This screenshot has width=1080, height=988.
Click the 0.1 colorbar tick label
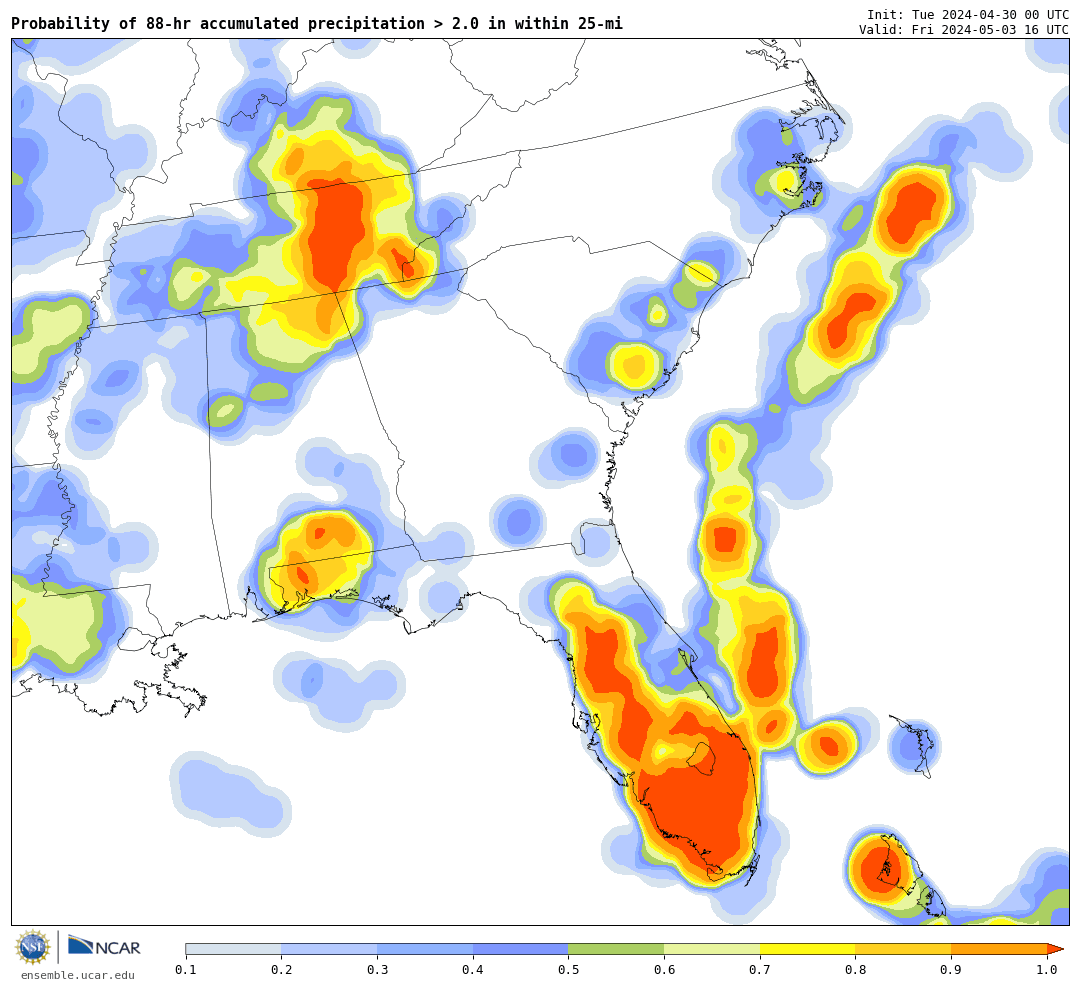point(185,969)
